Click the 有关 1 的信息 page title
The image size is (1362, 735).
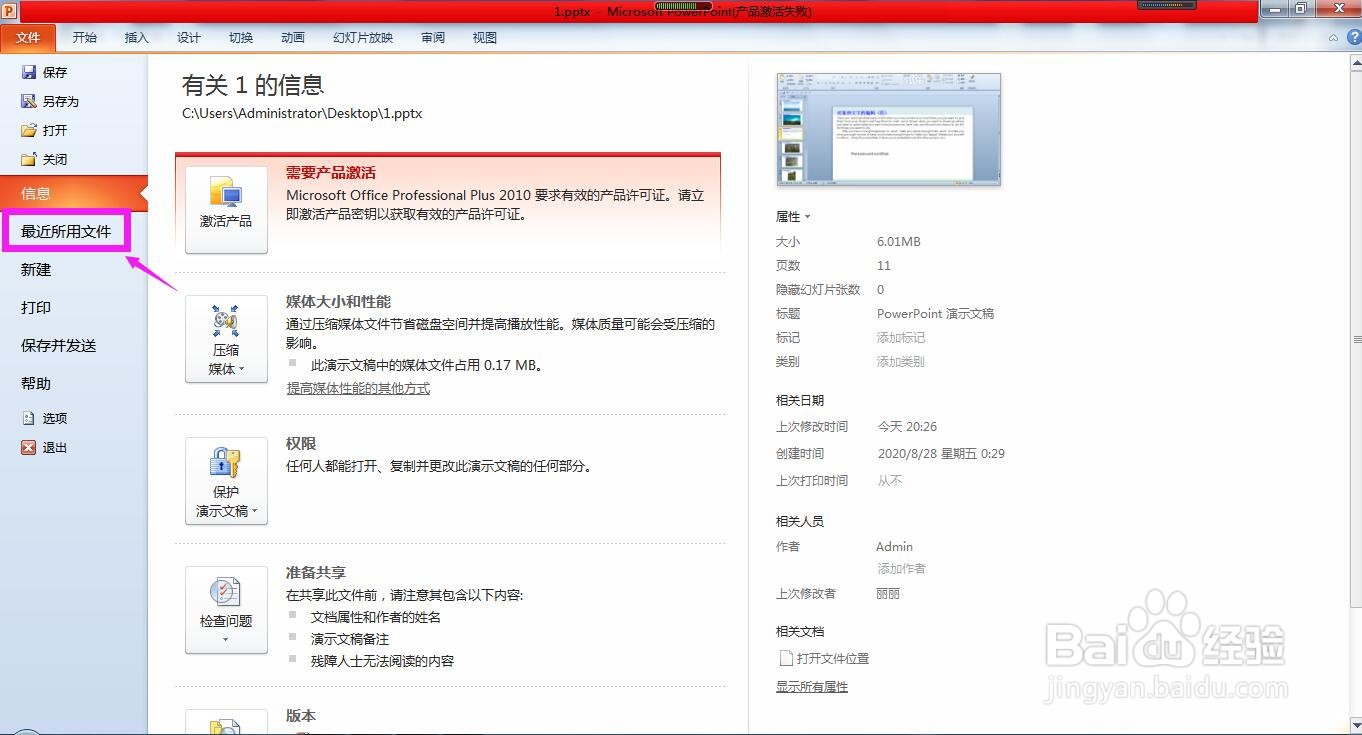pos(253,85)
